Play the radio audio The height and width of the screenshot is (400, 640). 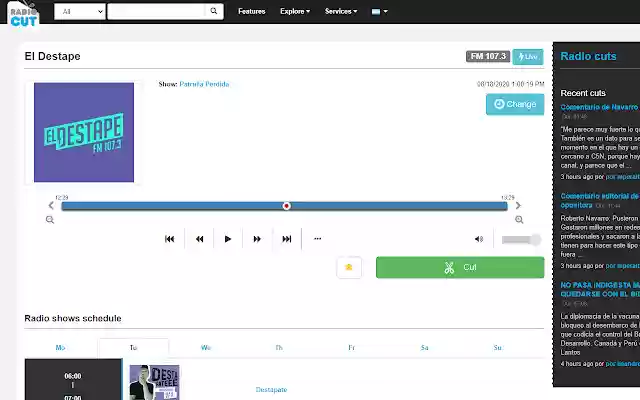[228, 239]
